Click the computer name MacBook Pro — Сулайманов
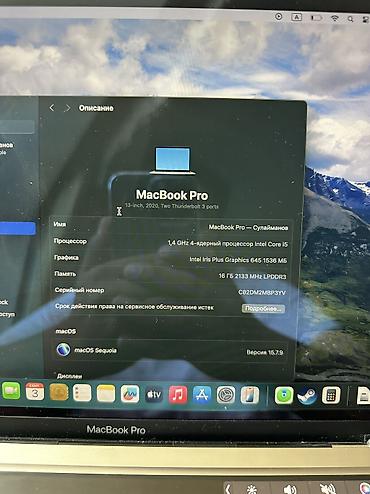 coord(248,227)
